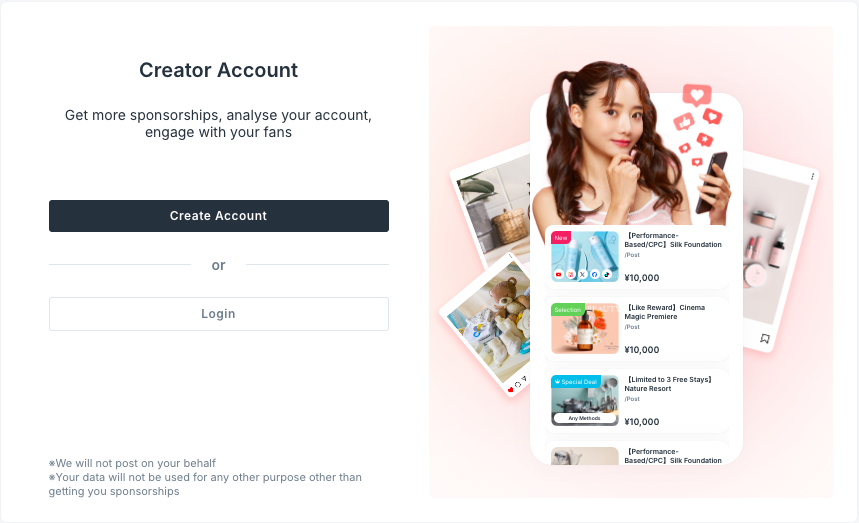The width and height of the screenshot is (859, 523).
Task: Tap the YouTube icon on the Silk Foundation card
Action: click(559, 274)
